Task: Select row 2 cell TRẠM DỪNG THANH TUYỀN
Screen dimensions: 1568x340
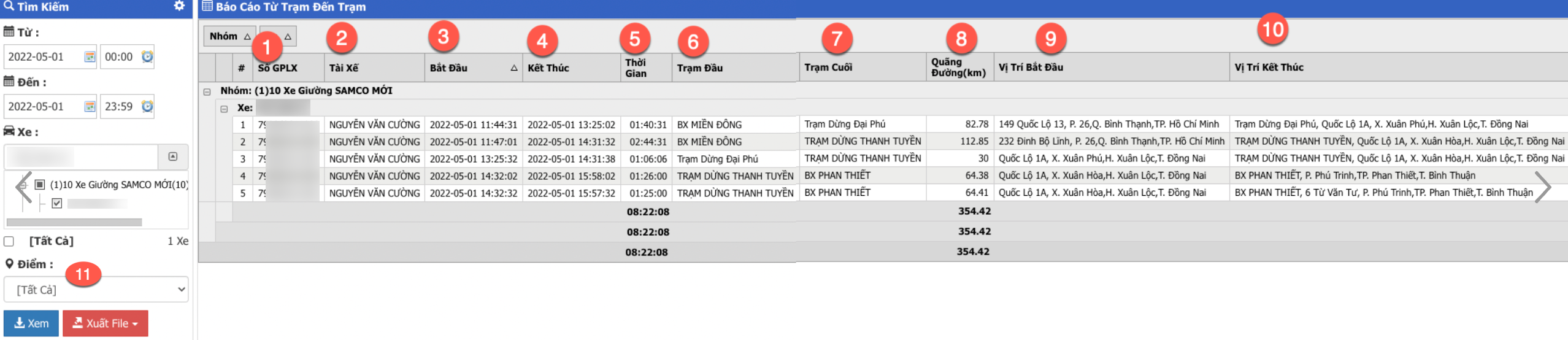Action: [863, 141]
